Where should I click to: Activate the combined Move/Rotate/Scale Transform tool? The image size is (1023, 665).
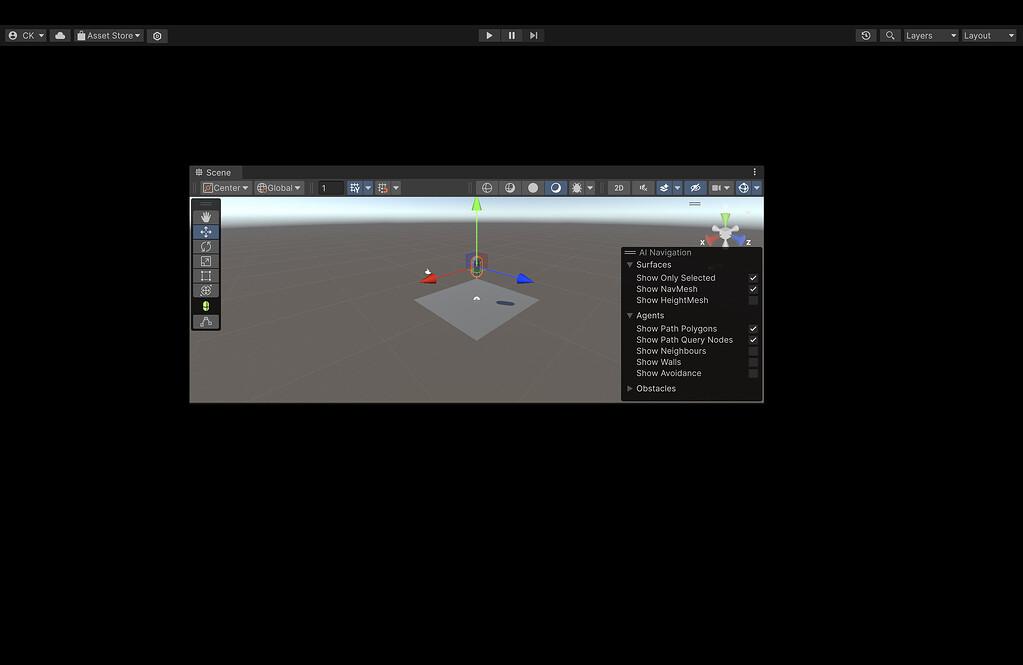tap(206, 290)
